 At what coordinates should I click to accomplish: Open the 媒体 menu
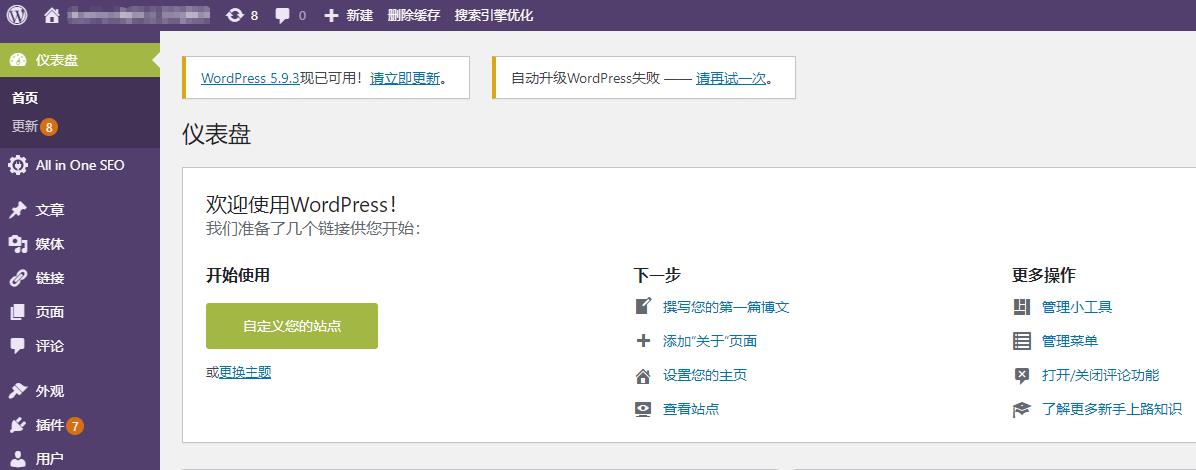pyautogui.click(x=80, y=244)
